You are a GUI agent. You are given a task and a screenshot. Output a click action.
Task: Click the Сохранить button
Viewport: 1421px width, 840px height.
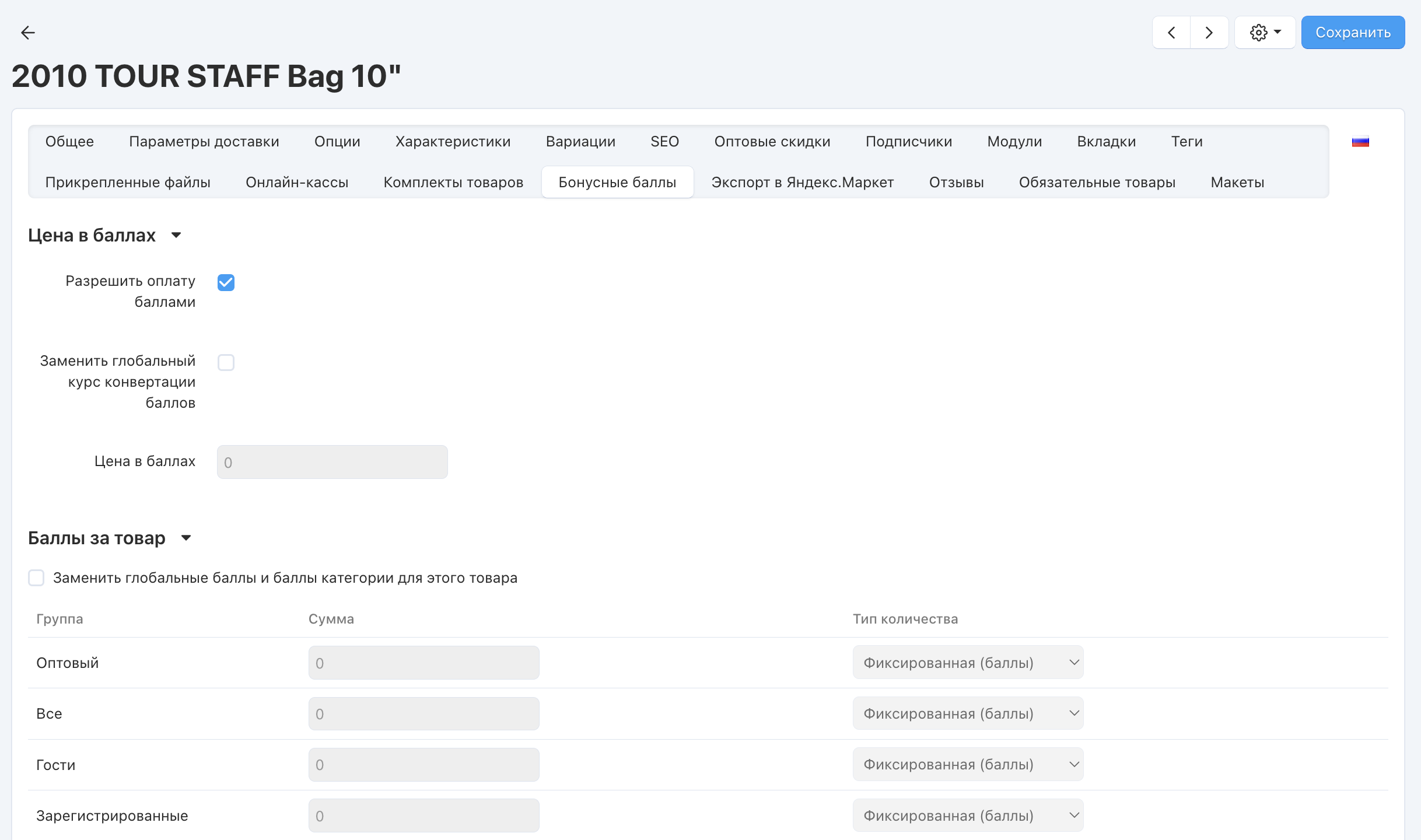pyautogui.click(x=1353, y=33)
